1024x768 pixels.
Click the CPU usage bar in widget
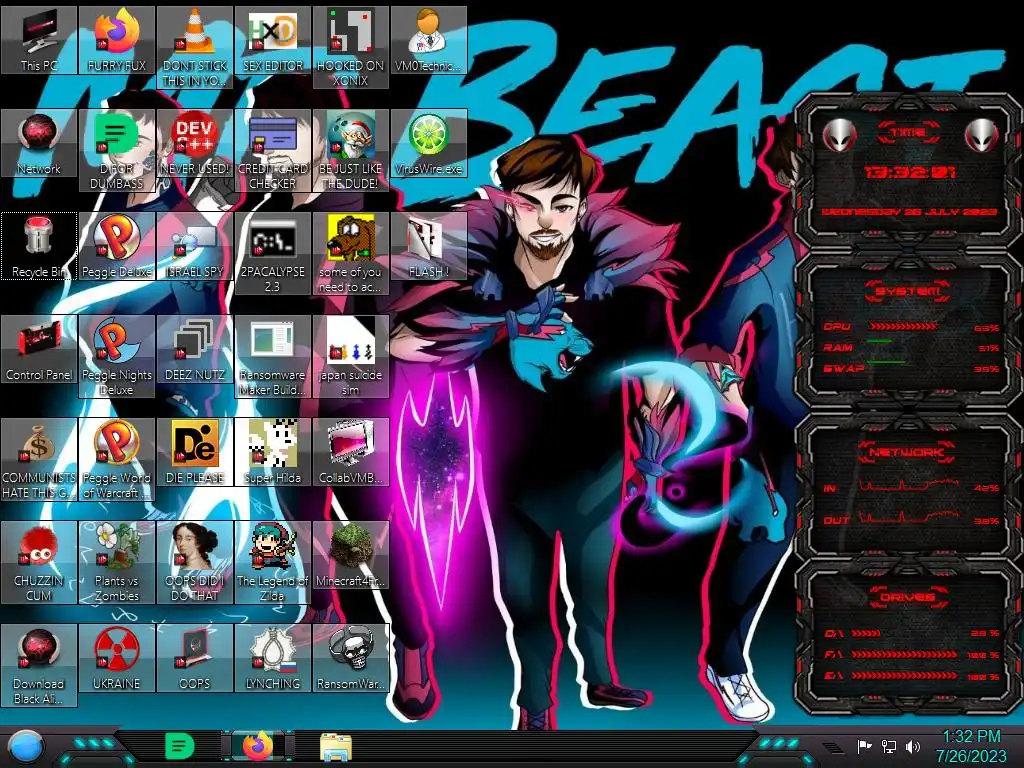pyautogui.click(x=903, y=326)
